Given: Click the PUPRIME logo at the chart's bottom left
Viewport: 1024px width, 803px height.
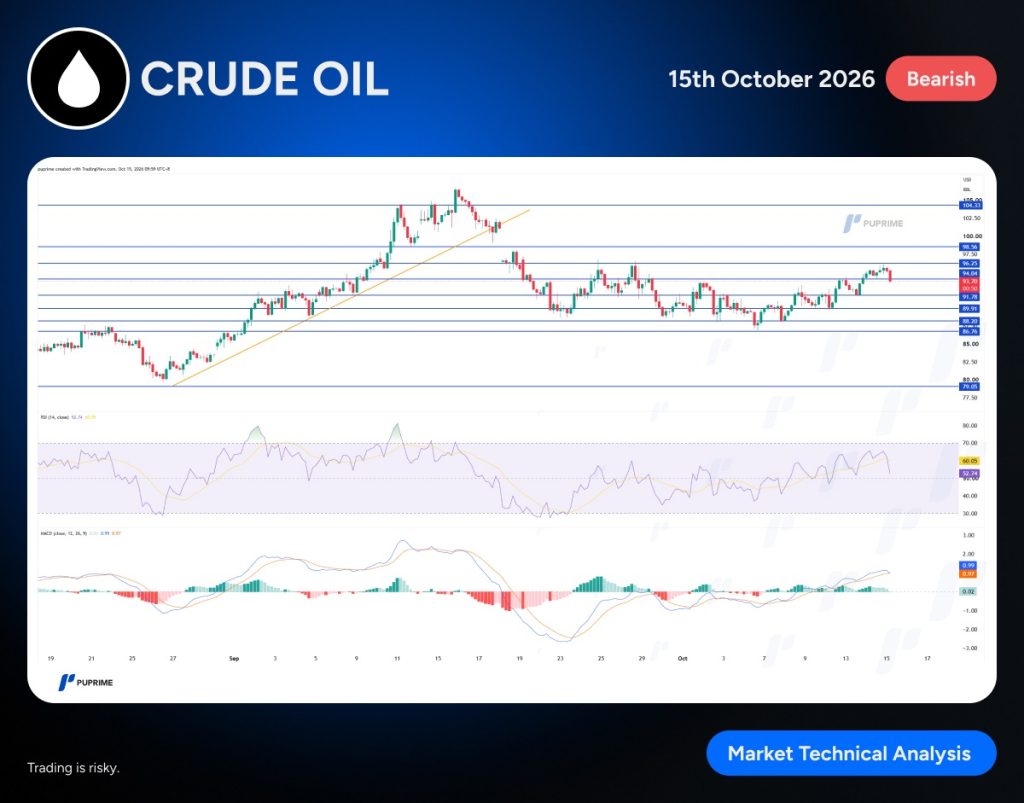Looking at the screenshot, I should (x=86, y=682).
